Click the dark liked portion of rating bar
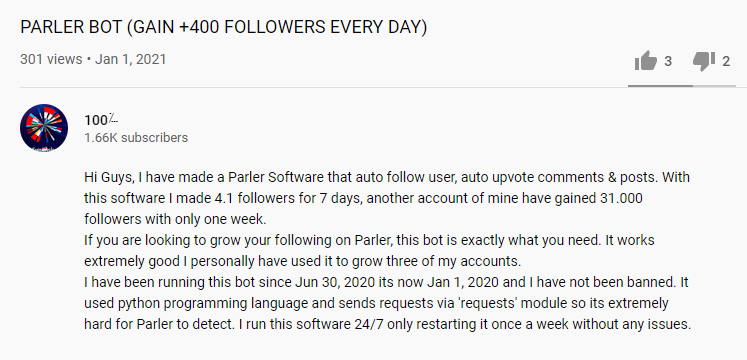Image resolution: width=747 pixels, height=360 pixels. pyautogui.click(x=660, y=86)
